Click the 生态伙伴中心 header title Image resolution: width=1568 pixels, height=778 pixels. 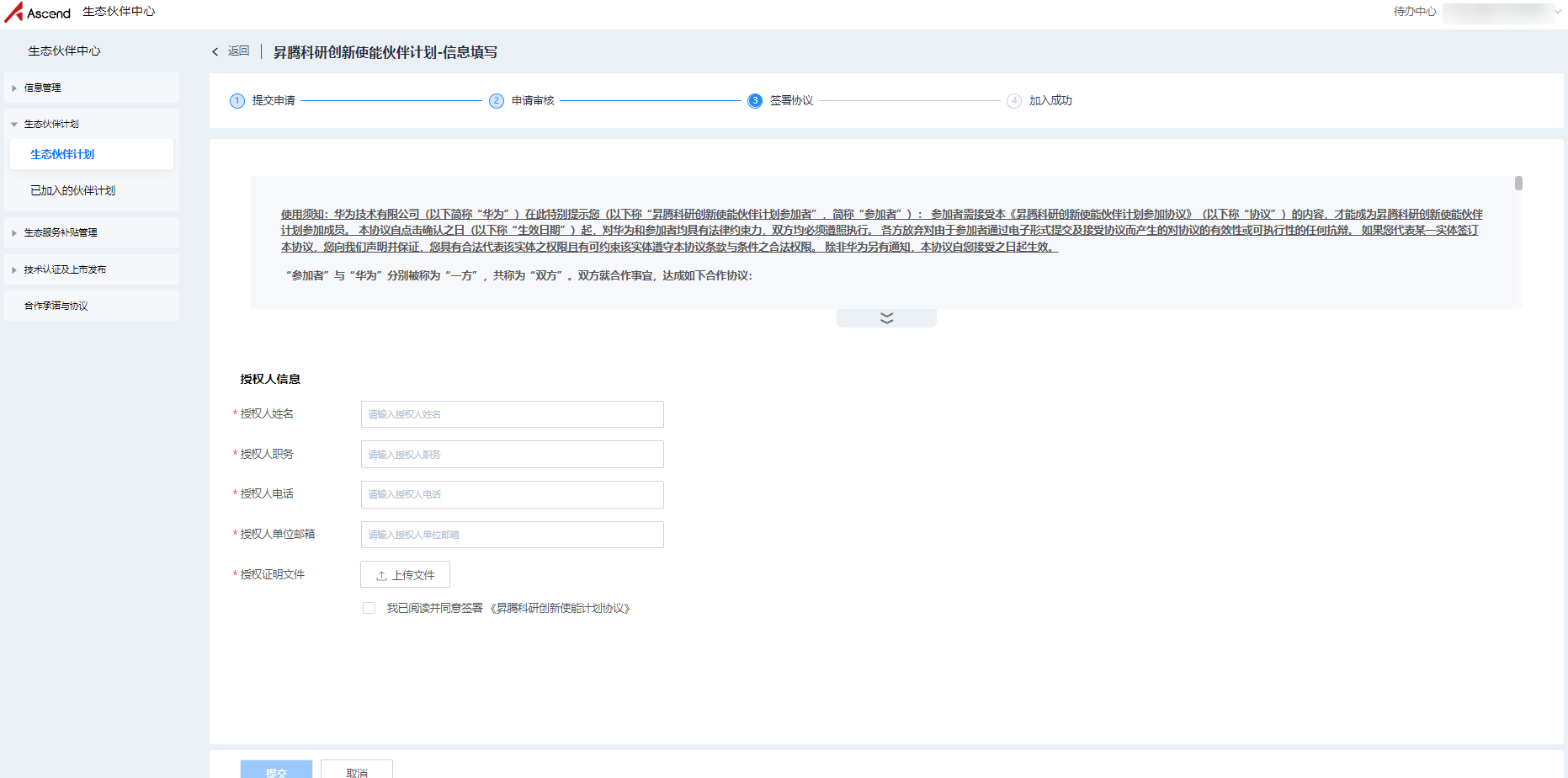coord(119,12)
